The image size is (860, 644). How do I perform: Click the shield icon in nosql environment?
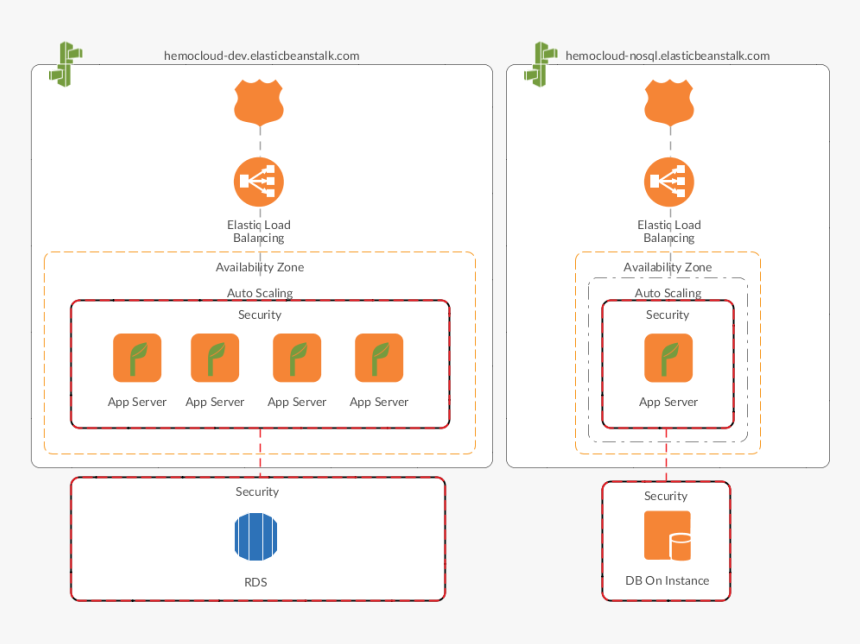click(x=668, y=100)
